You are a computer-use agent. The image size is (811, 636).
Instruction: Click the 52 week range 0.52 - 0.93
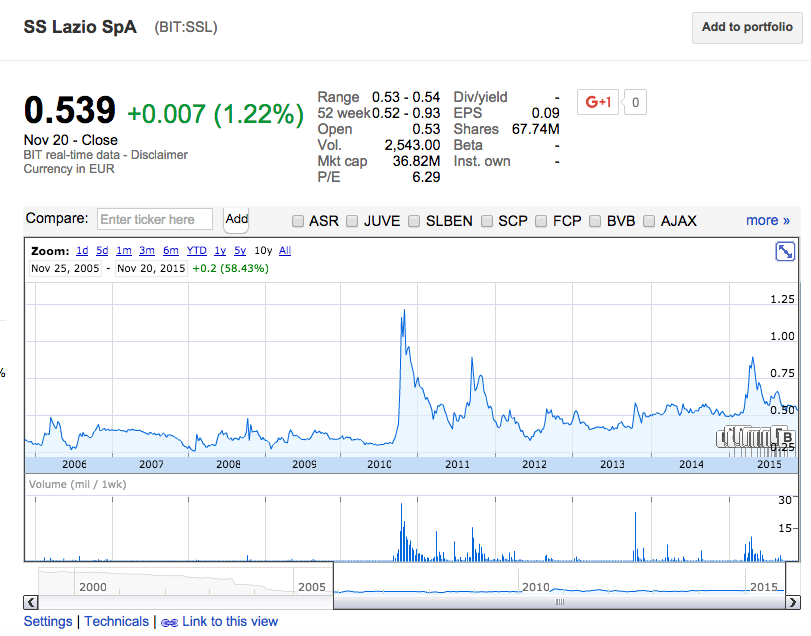[x=406, y=113]
